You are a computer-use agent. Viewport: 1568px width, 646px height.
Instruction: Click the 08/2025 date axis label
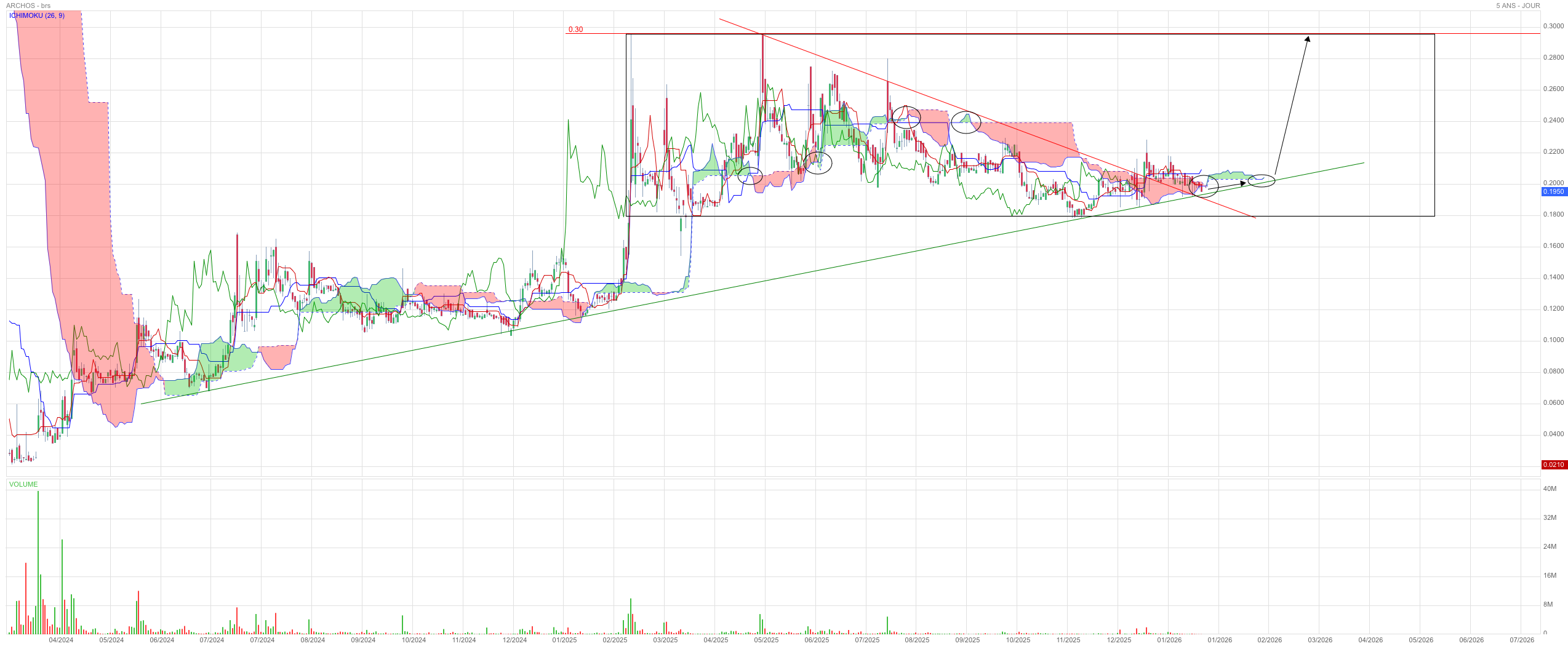(917, 640)
